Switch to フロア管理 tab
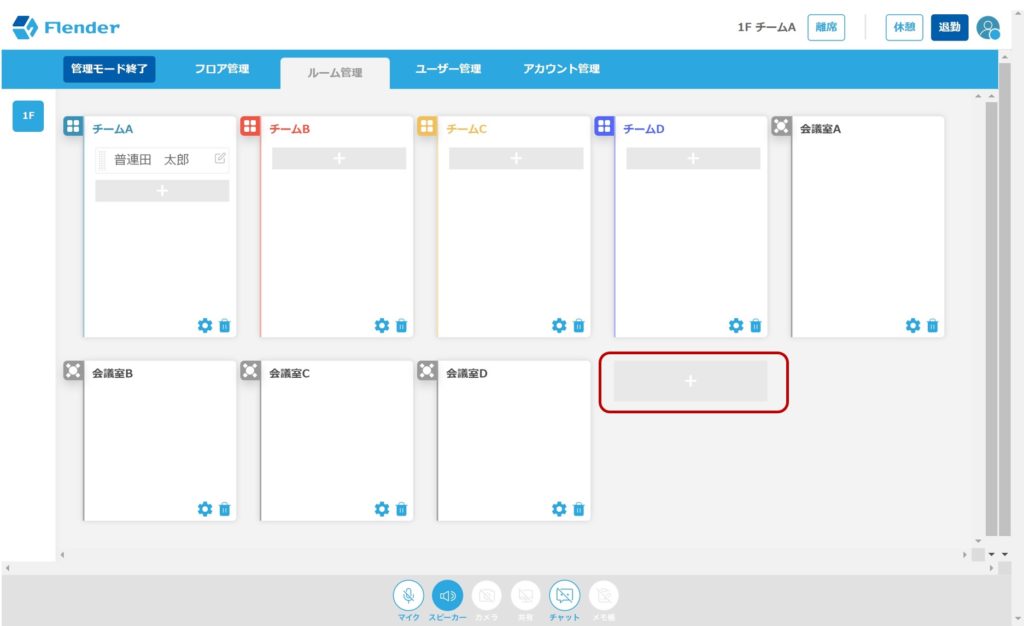This screenshot has width=1024, height=626. pyautogui.click(x=222, y=69)
